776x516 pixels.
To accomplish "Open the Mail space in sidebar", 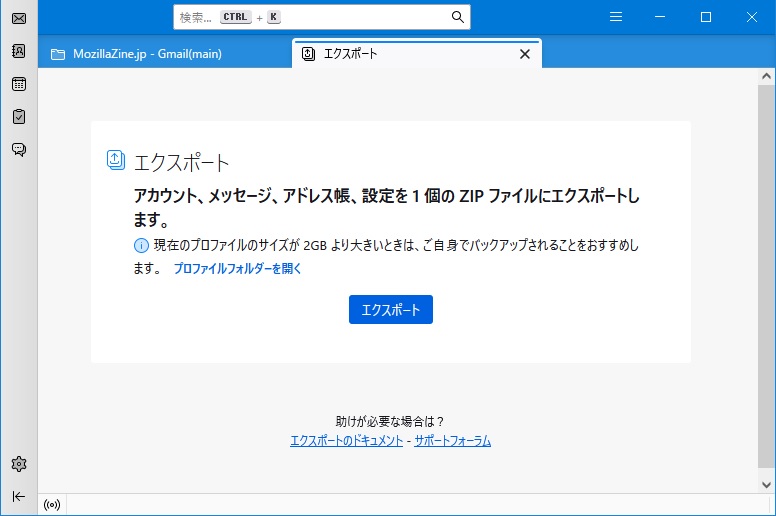I will [18, 18].
